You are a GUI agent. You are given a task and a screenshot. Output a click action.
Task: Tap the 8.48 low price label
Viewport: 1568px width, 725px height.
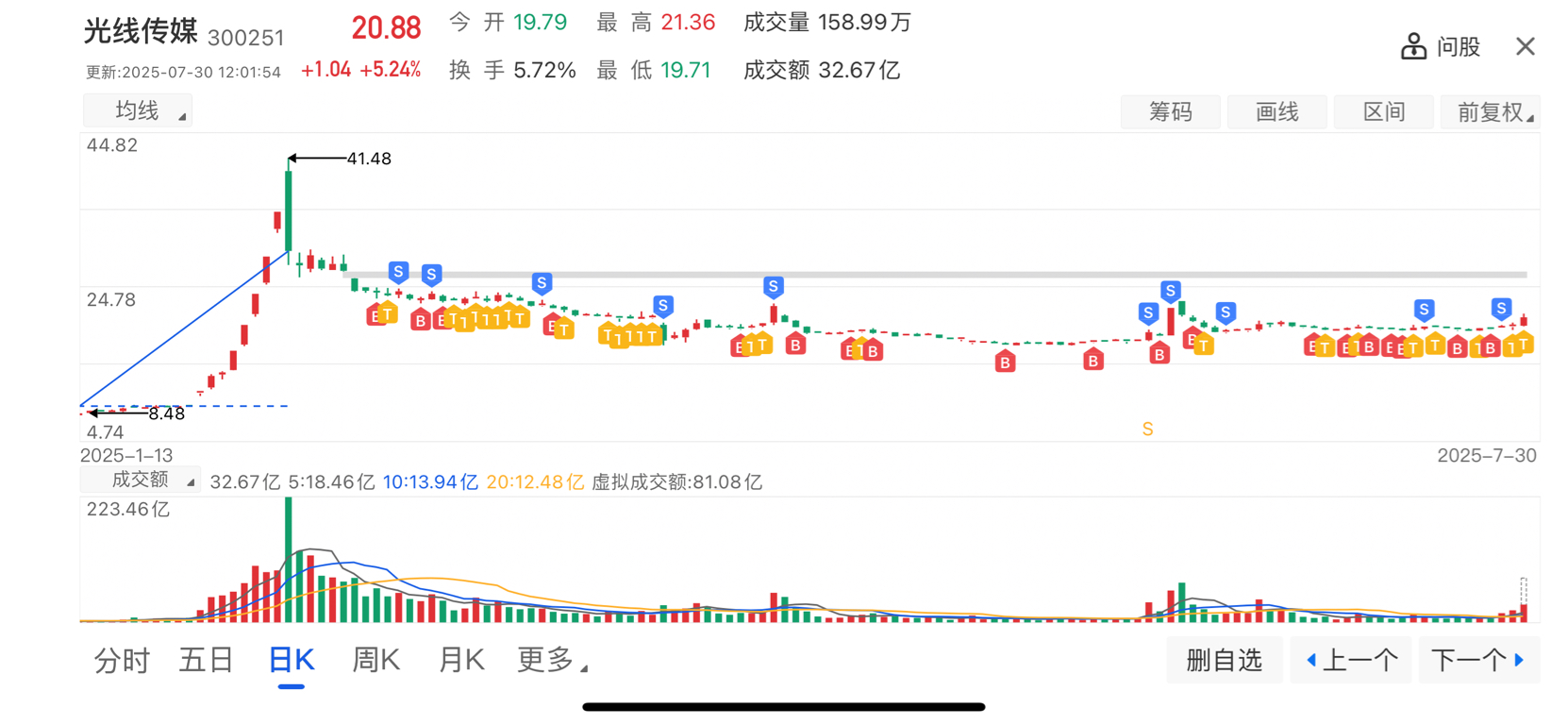166,413
